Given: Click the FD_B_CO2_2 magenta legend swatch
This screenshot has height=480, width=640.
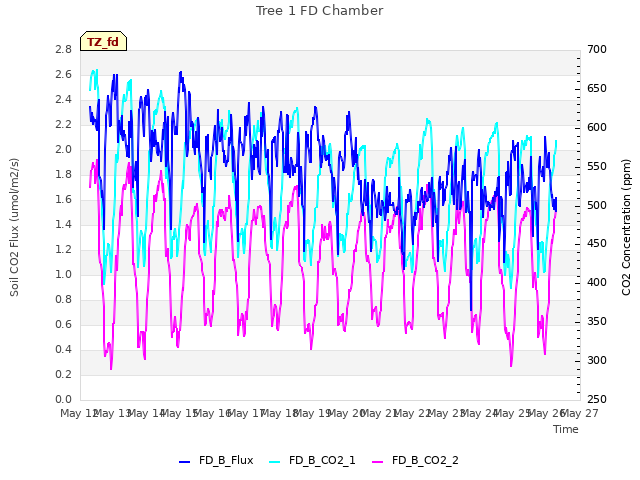Looking at the screenshot, I should tap(378, 462).
